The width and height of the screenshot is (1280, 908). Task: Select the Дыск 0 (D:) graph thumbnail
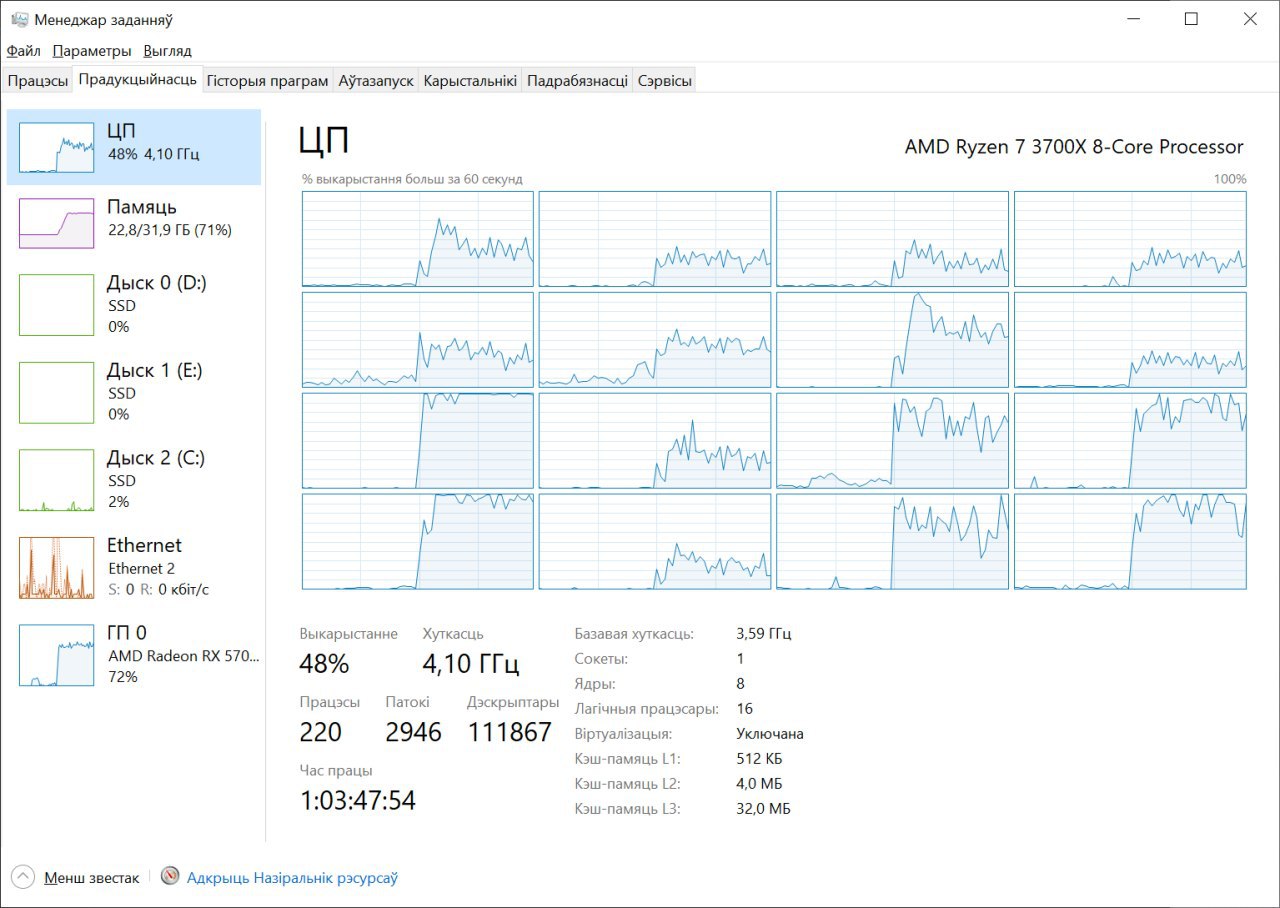coord(56,305)
